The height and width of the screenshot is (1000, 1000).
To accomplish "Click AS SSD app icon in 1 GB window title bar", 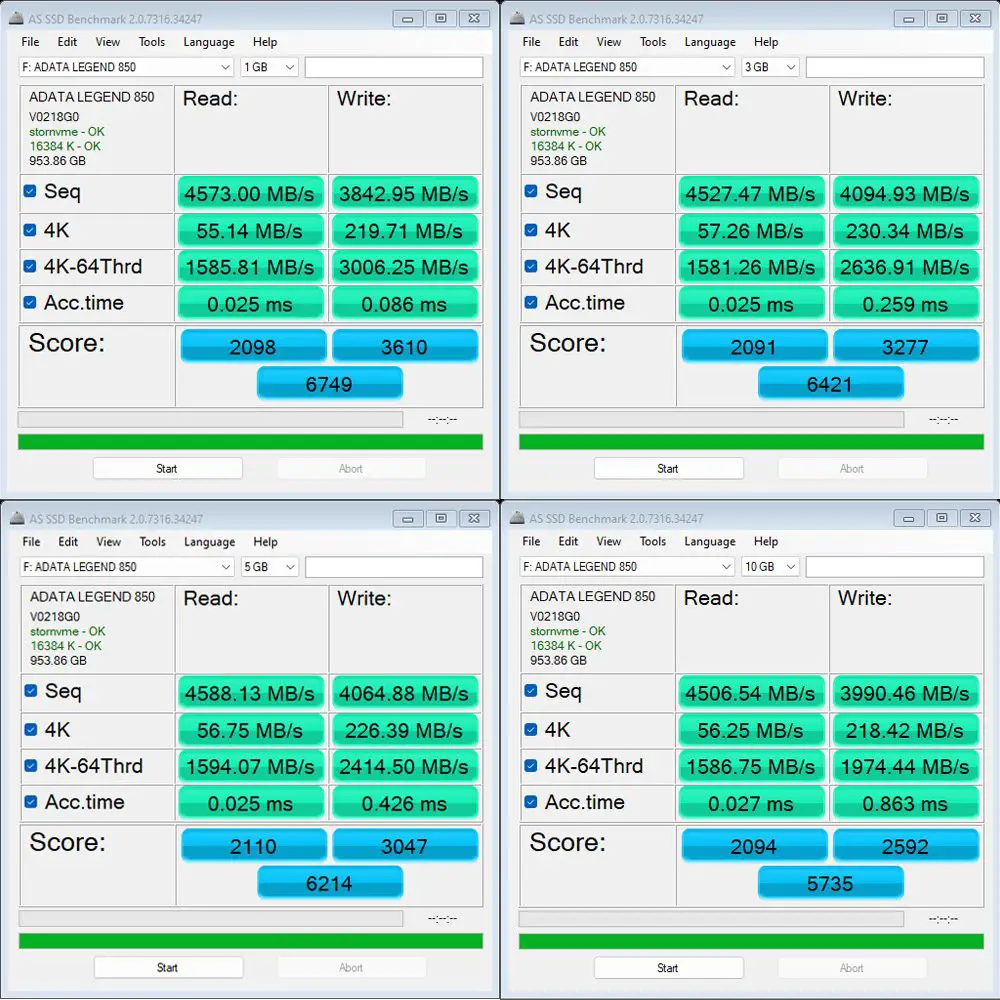I will click(17, 18).
